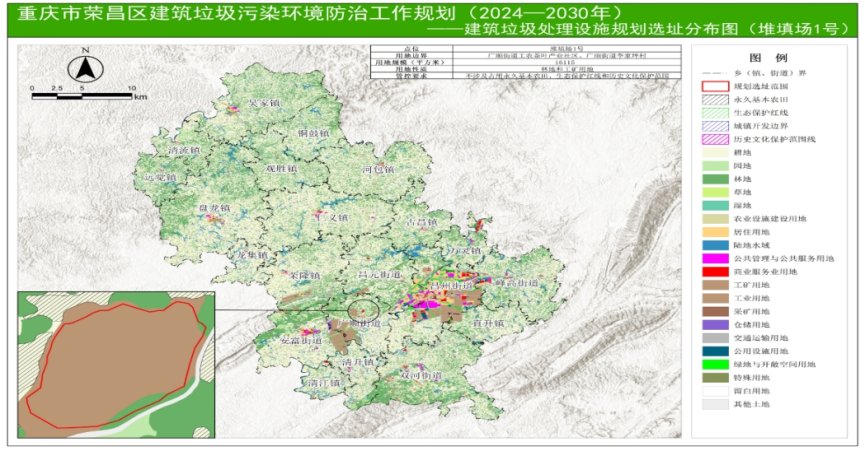Select the 河包镇 town label

(373, 170)
